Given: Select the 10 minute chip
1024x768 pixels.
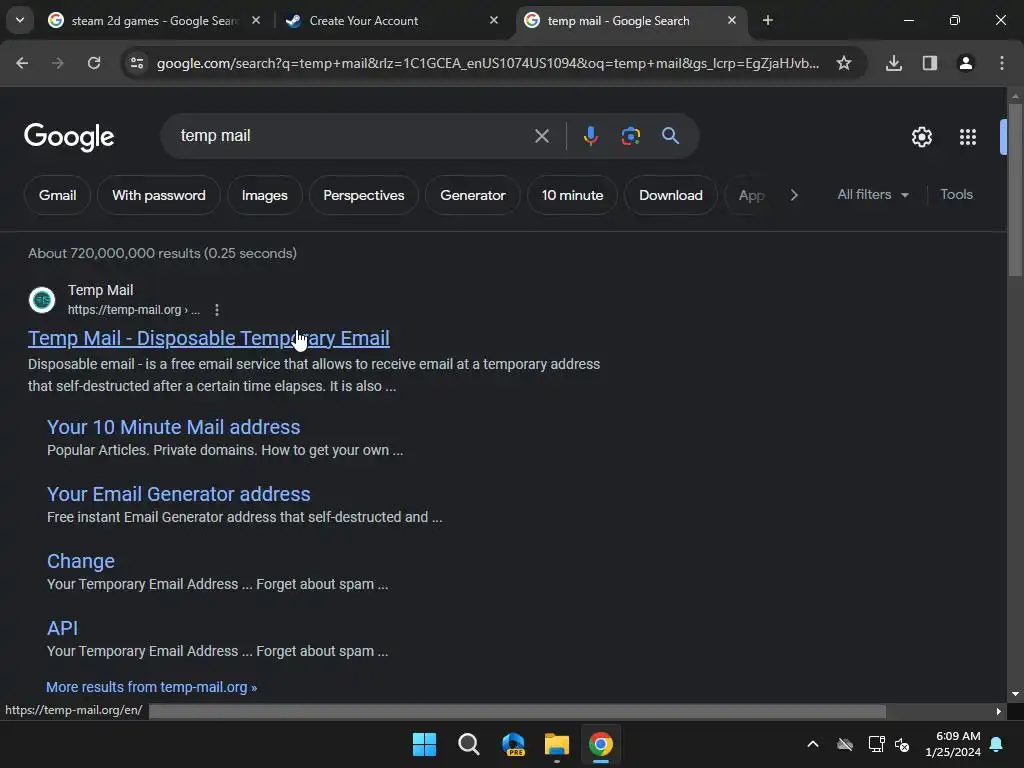Looking at the screenshot, I should (x=572, y=195).
